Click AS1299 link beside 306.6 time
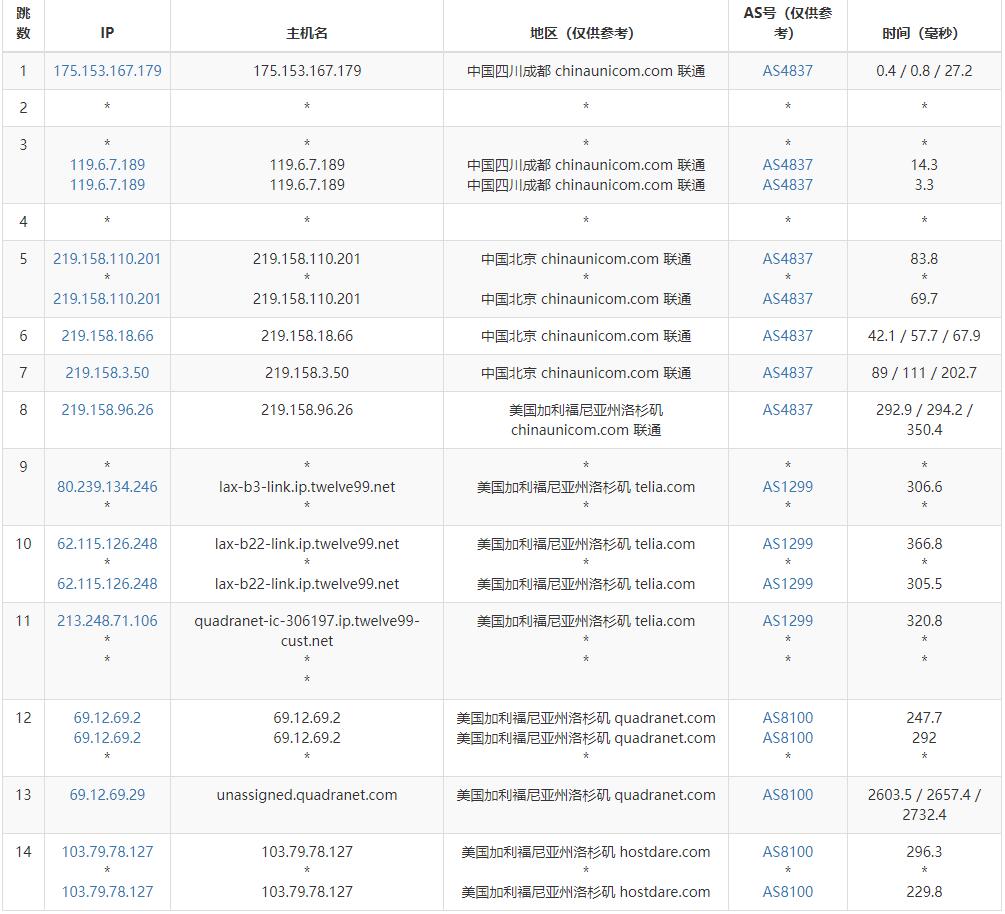 click(787, 487)
